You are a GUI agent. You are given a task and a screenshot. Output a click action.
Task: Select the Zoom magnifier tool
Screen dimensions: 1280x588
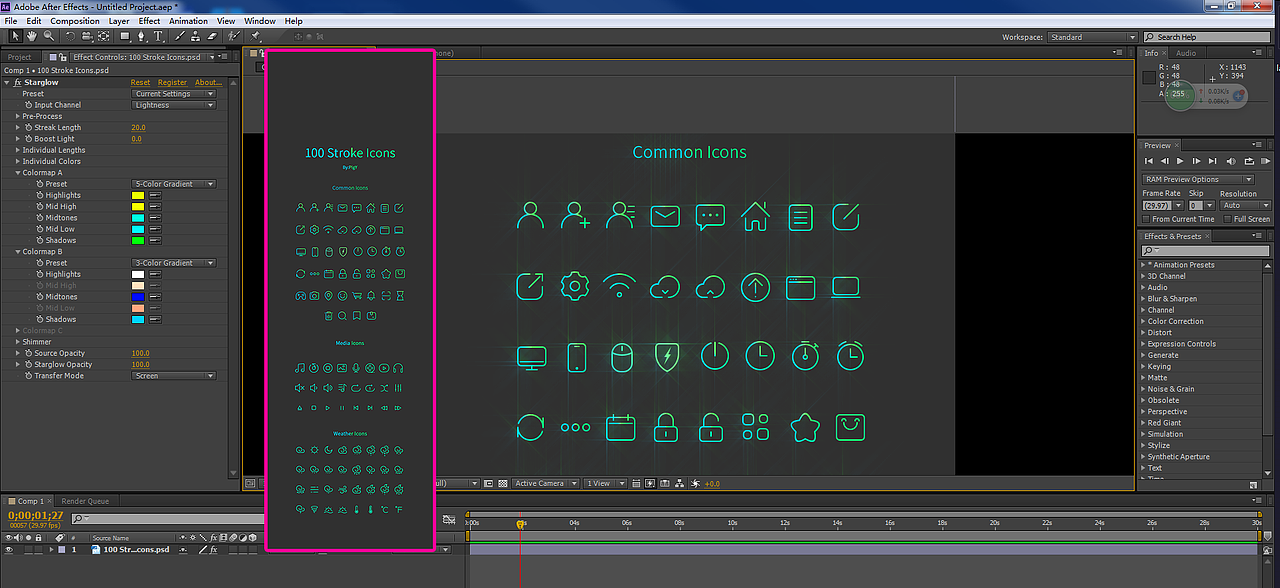pos(49,36)
